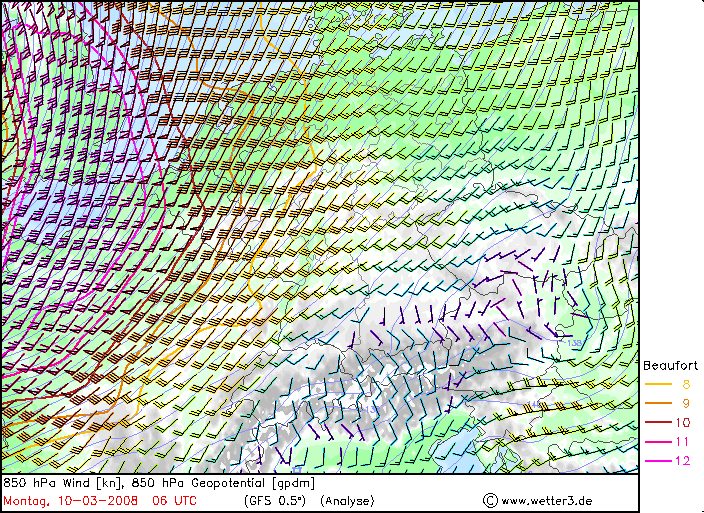The width and height of the screenshot is (704, 513).
Task: Click the legend number 12
Action: coord(683,460)
